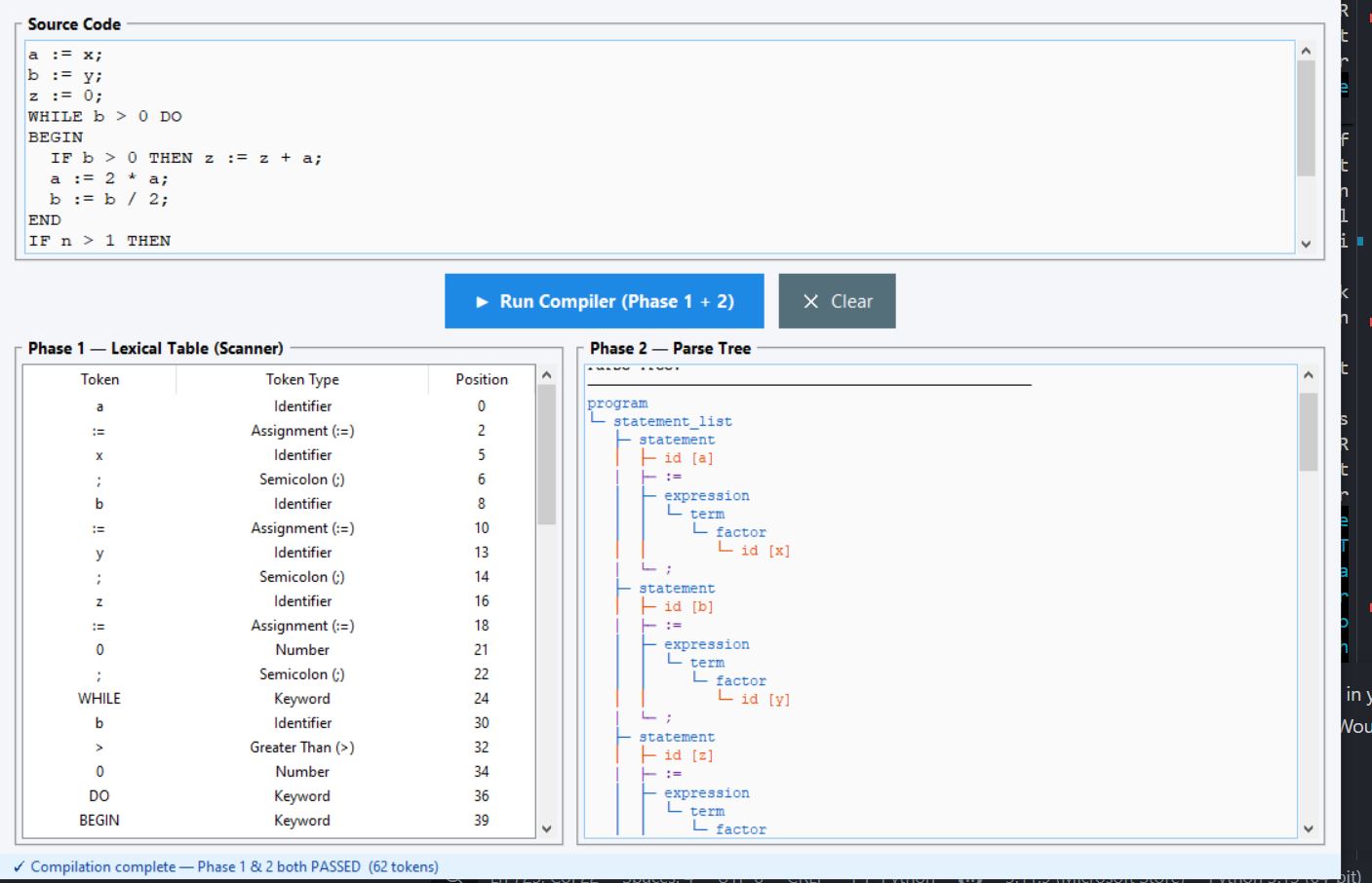The width and height of the screenshot is (1372, 883).
Task: Click the Position column header
Action: pos(482,379)
